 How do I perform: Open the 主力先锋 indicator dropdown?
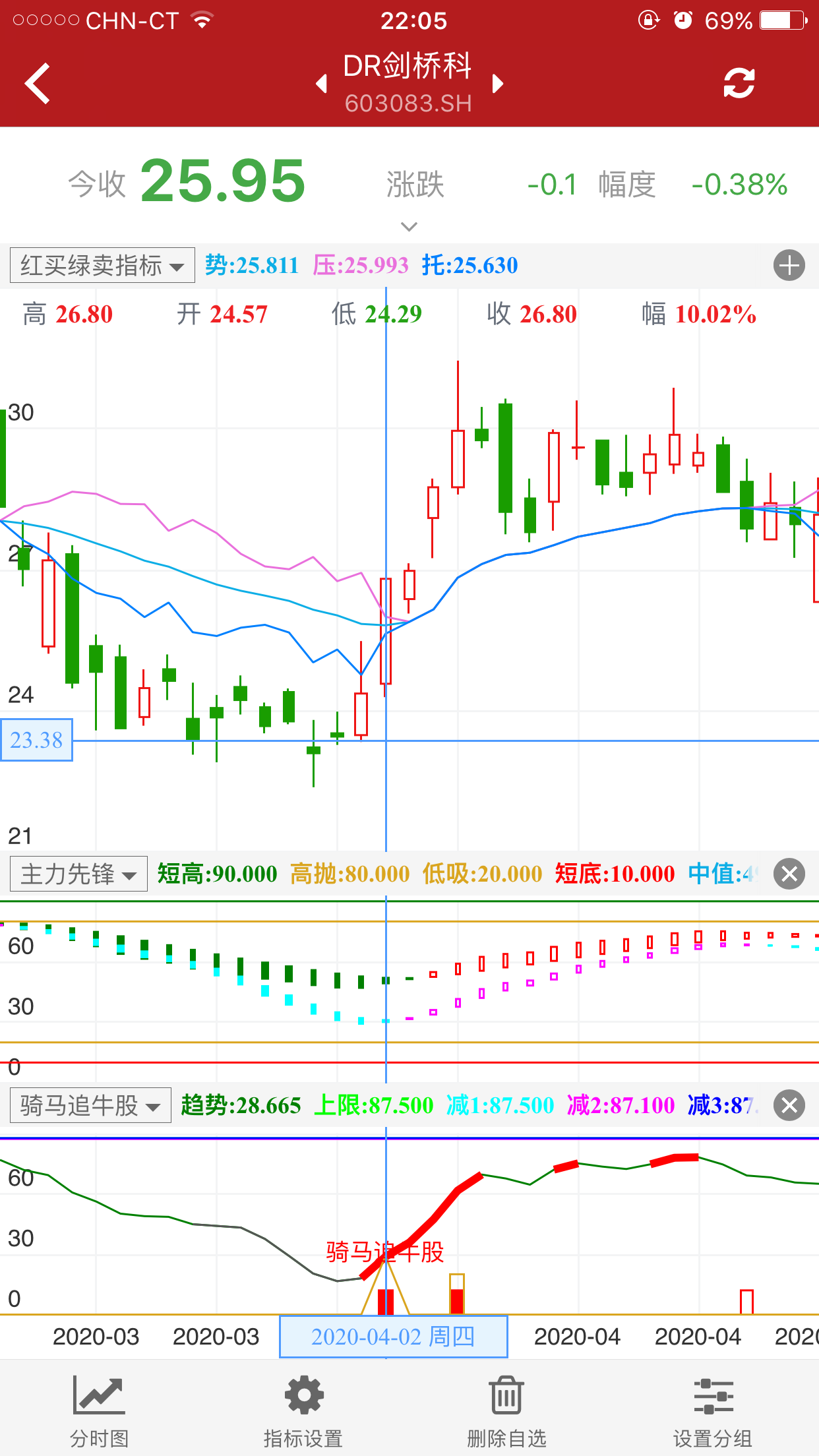coord(78,874)
